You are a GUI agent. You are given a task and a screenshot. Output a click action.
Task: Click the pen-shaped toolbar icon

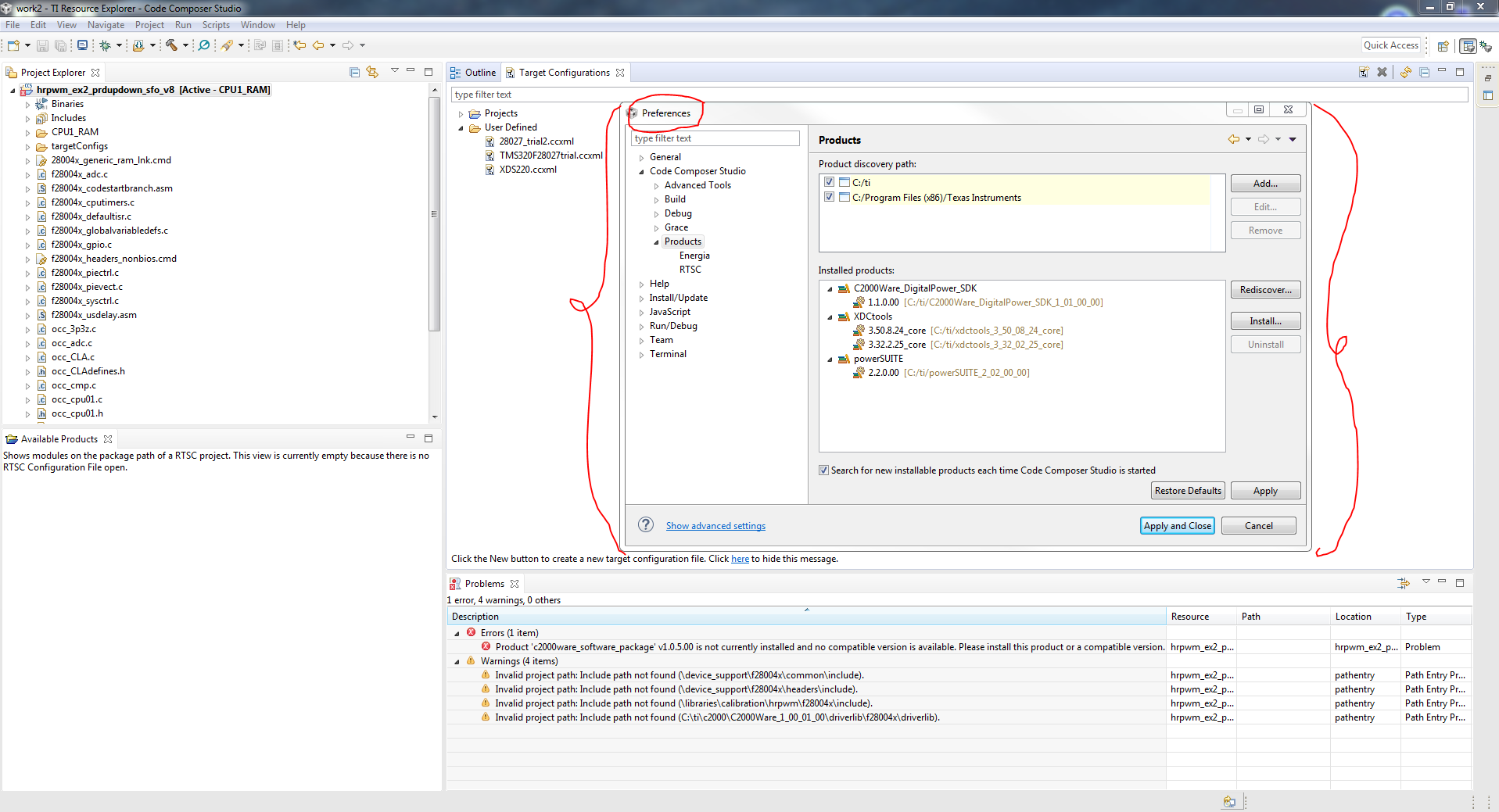[227, 45]
